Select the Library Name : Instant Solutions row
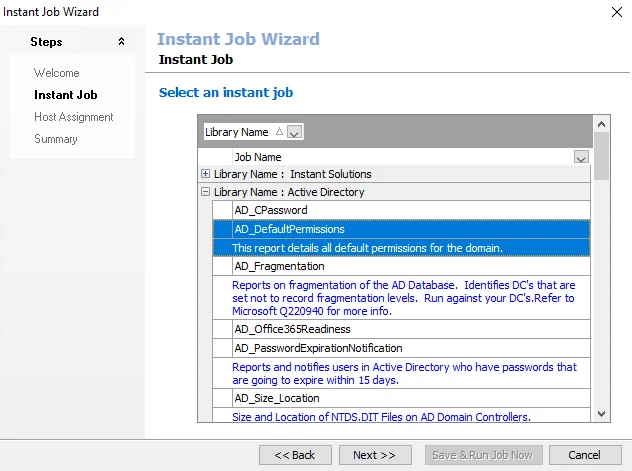 (x=395, y=174)
